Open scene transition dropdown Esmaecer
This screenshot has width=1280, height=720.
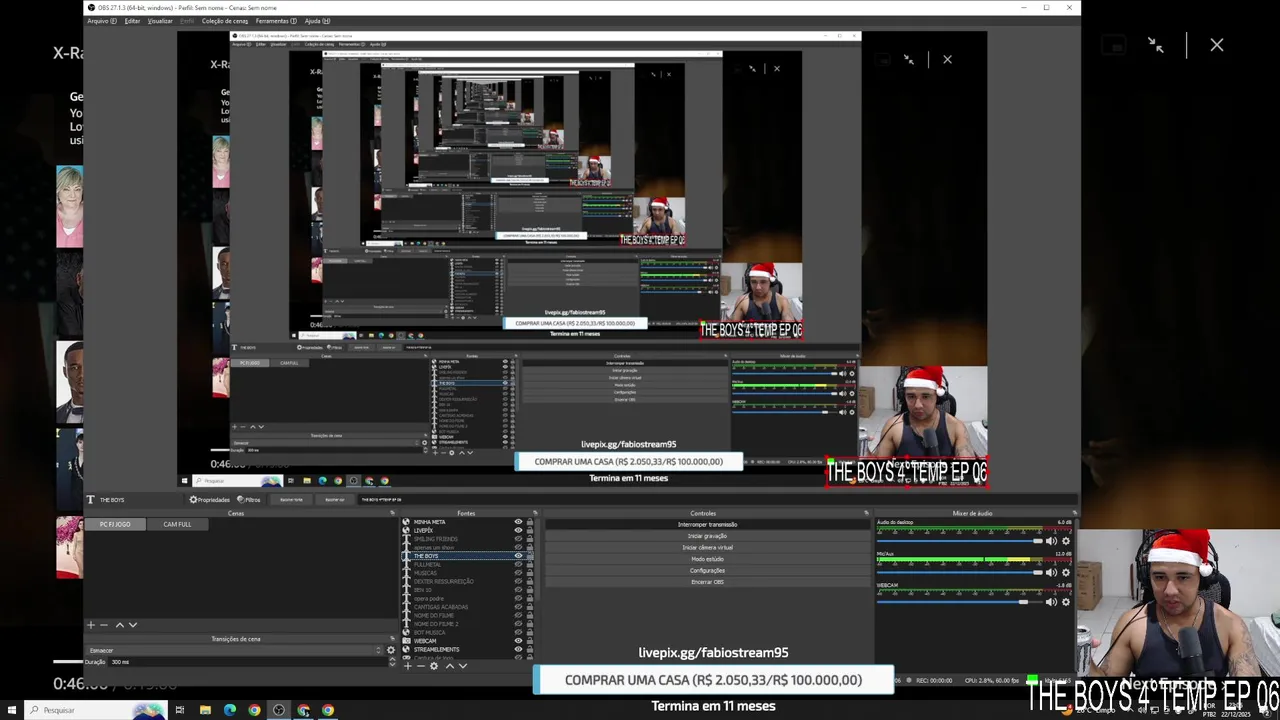pyautogui.click(x=235, y=650)
